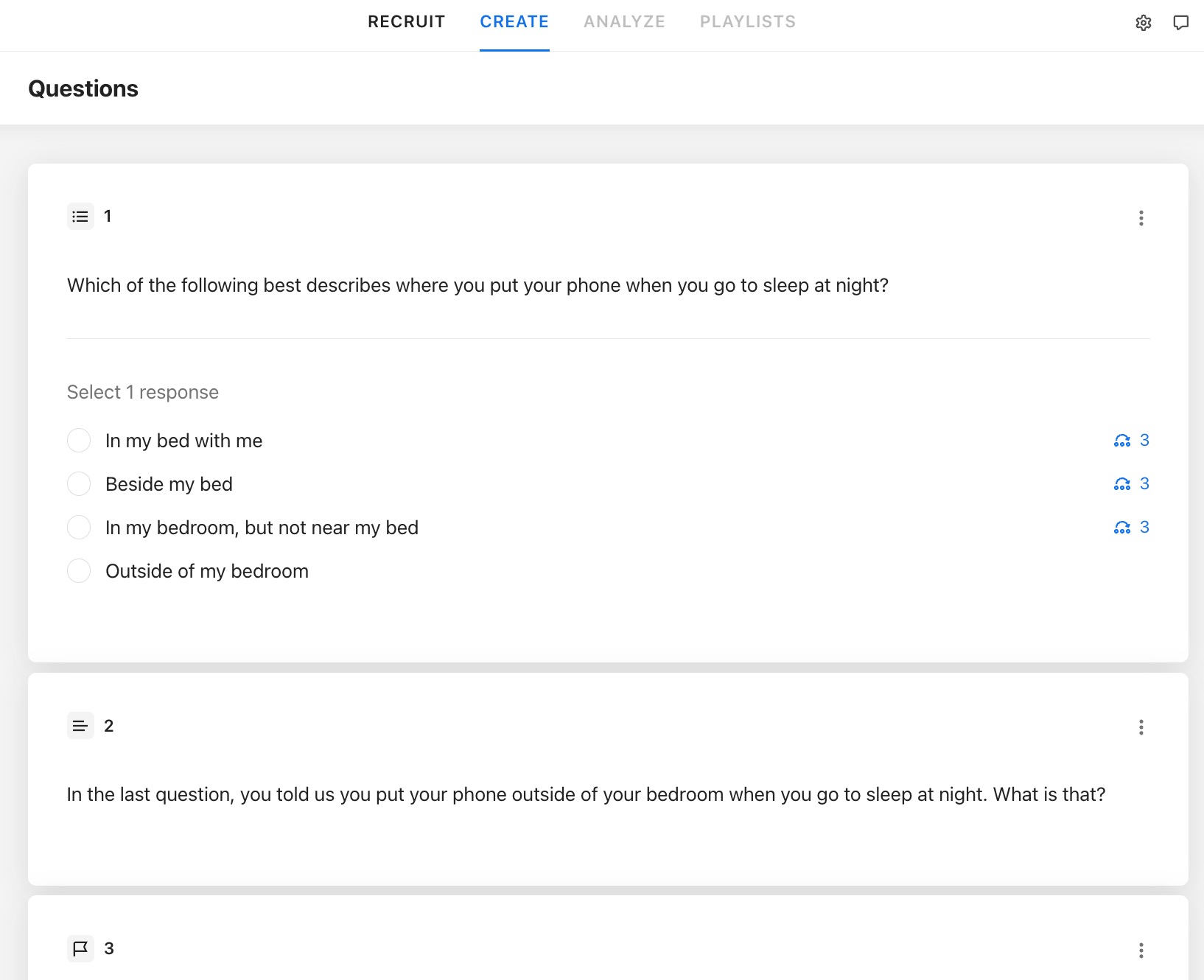This screenshot has height=980, width=1204.
Task: Open the three-dot menu for question 3
Action: (x=1141, y=951)
